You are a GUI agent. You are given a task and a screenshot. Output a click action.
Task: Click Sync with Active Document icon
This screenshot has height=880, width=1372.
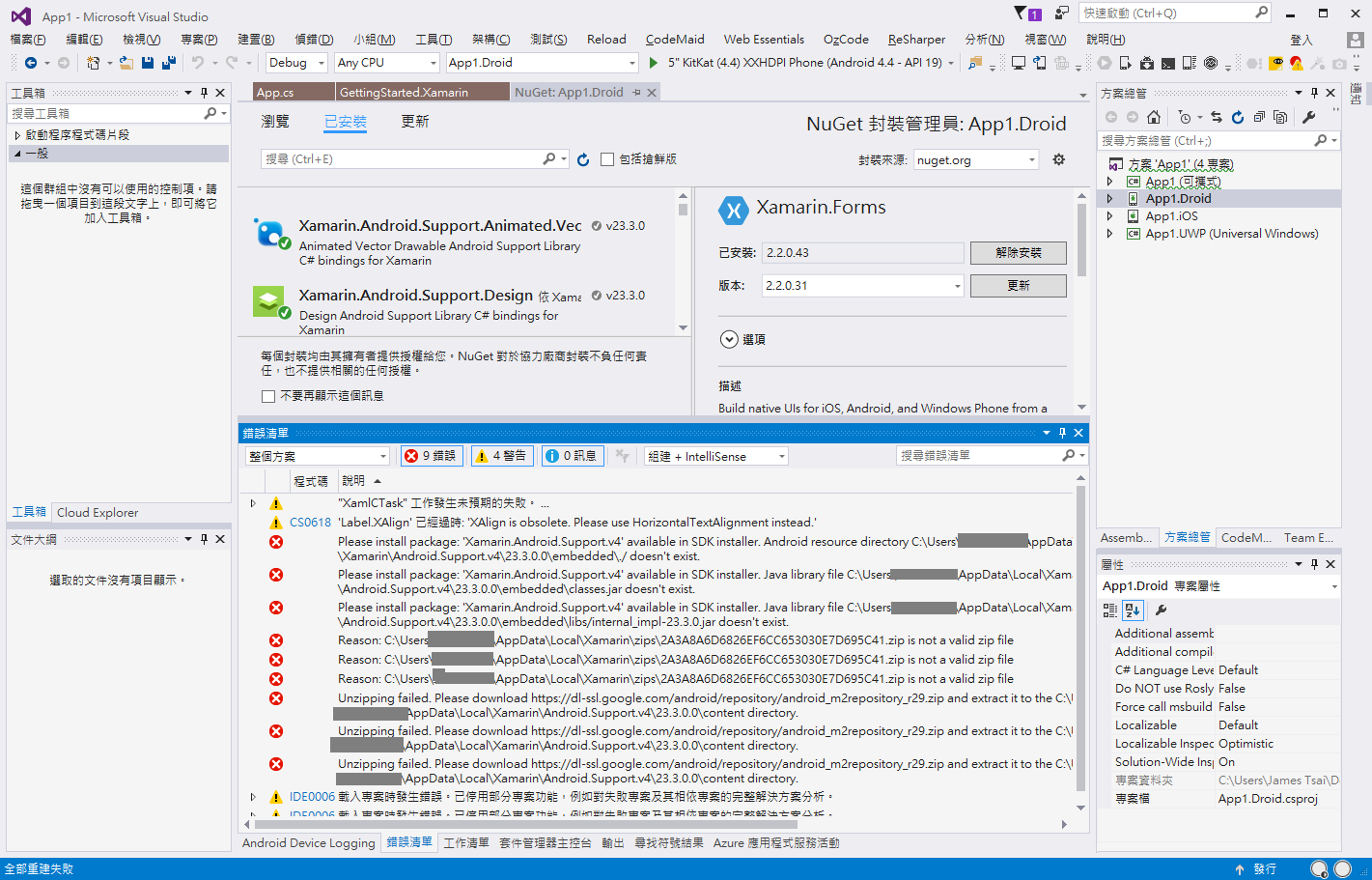(1217, 117)
